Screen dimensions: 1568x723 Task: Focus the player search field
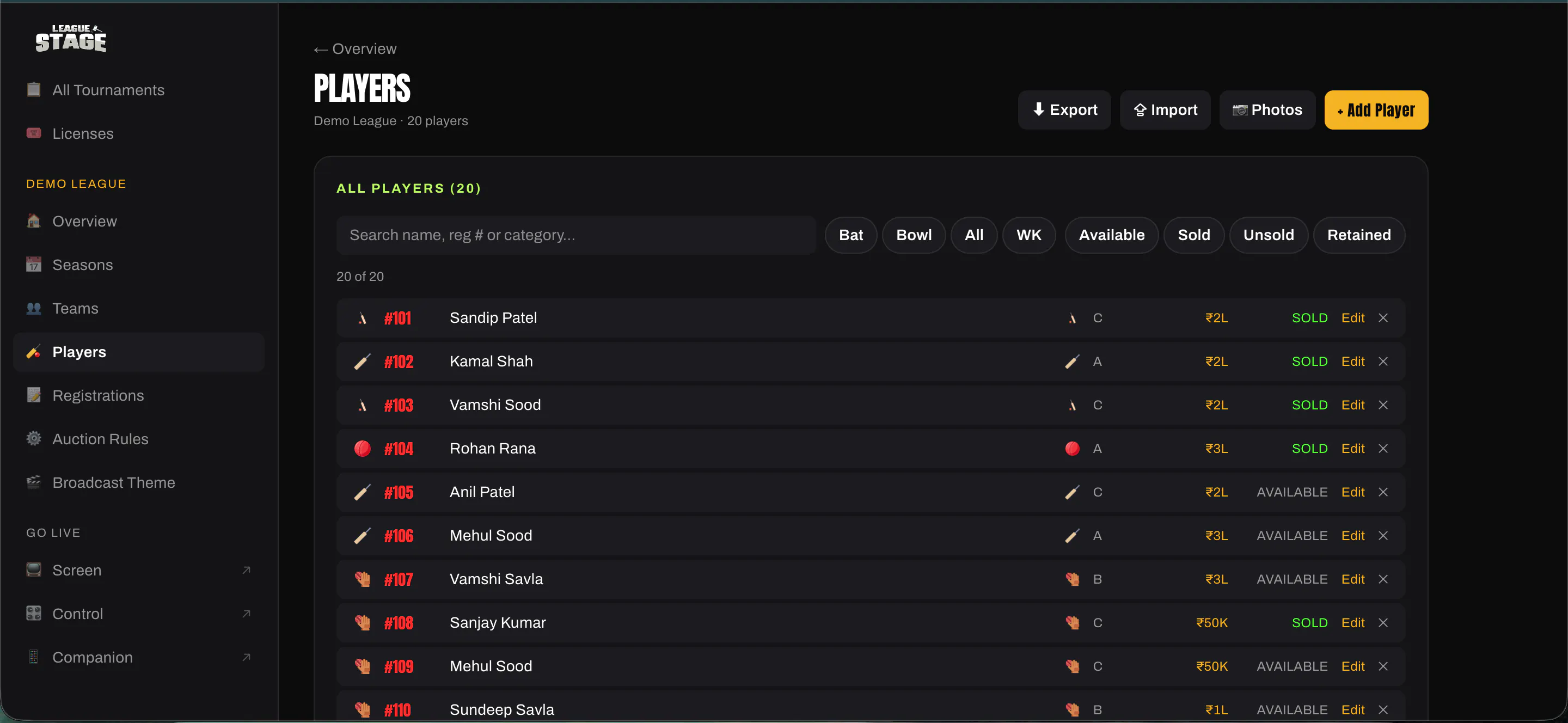click(x=576, y=235)
